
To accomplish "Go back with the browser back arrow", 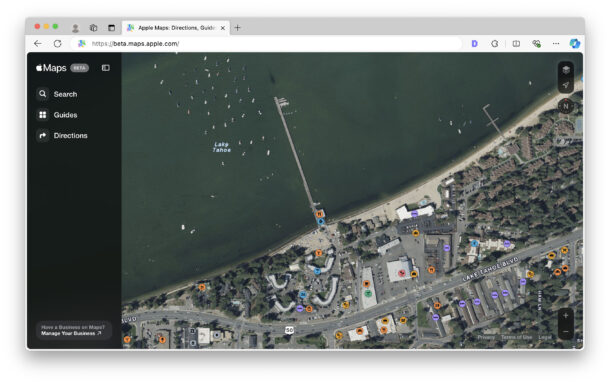I will [x=38, y=44].
